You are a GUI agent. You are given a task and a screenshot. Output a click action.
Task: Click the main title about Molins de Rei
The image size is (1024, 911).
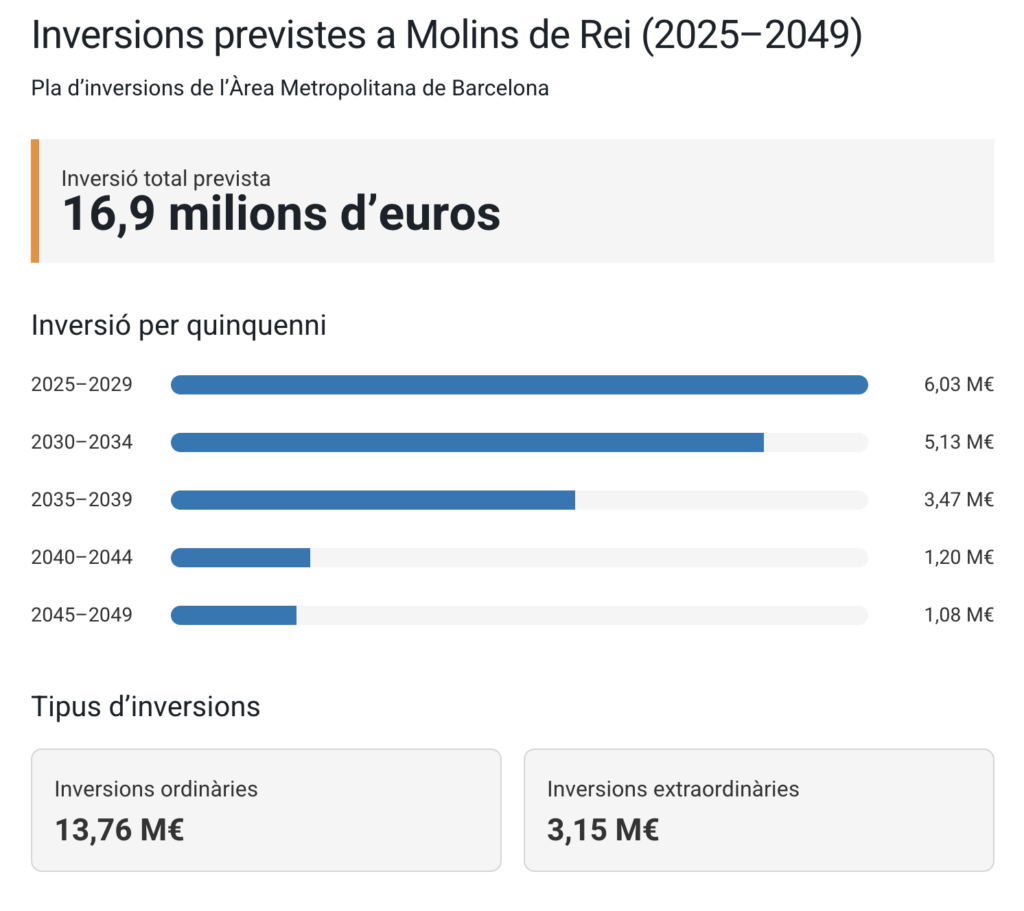[x=447, y=37]
